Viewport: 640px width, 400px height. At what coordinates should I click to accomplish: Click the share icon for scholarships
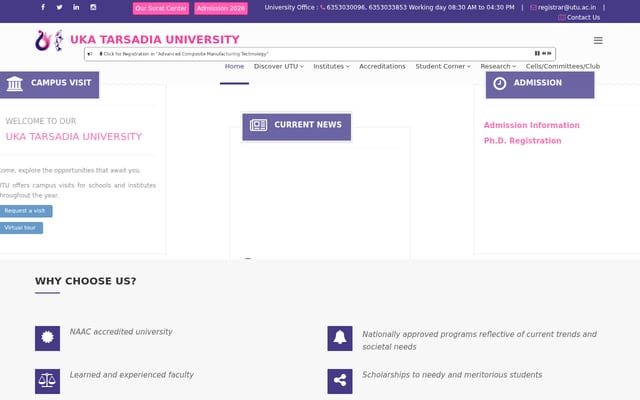(x=340, y=381)
